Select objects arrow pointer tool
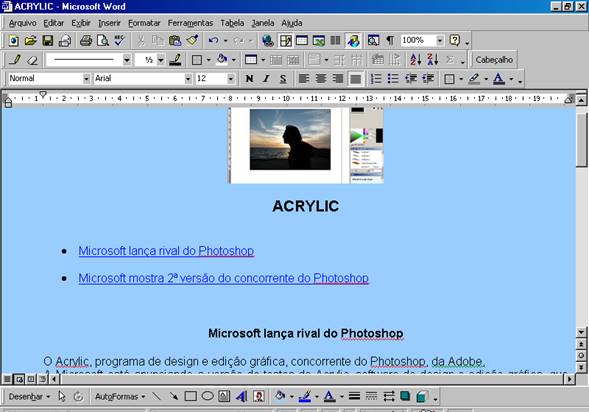589x412 pixels. [62, 396]
